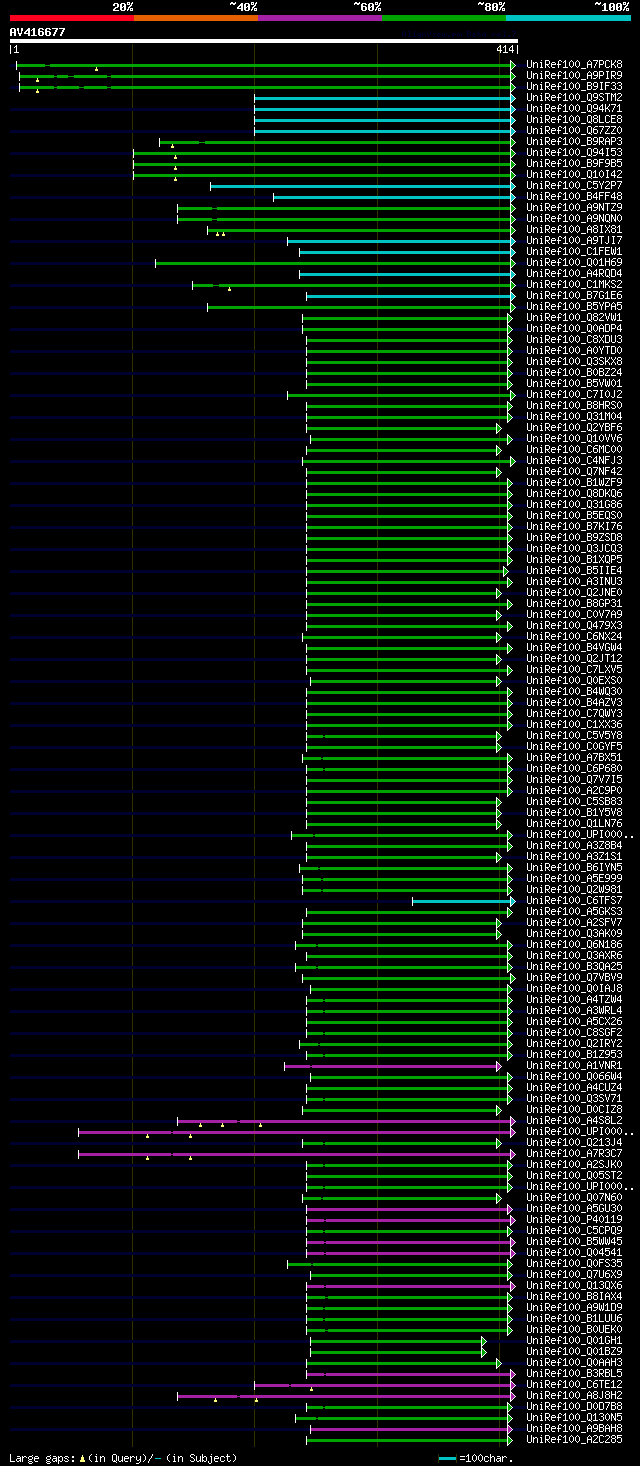Click label UniRef100_Q10I42
The width and height of the screenshot is (640, 1466).
[574, 174]
